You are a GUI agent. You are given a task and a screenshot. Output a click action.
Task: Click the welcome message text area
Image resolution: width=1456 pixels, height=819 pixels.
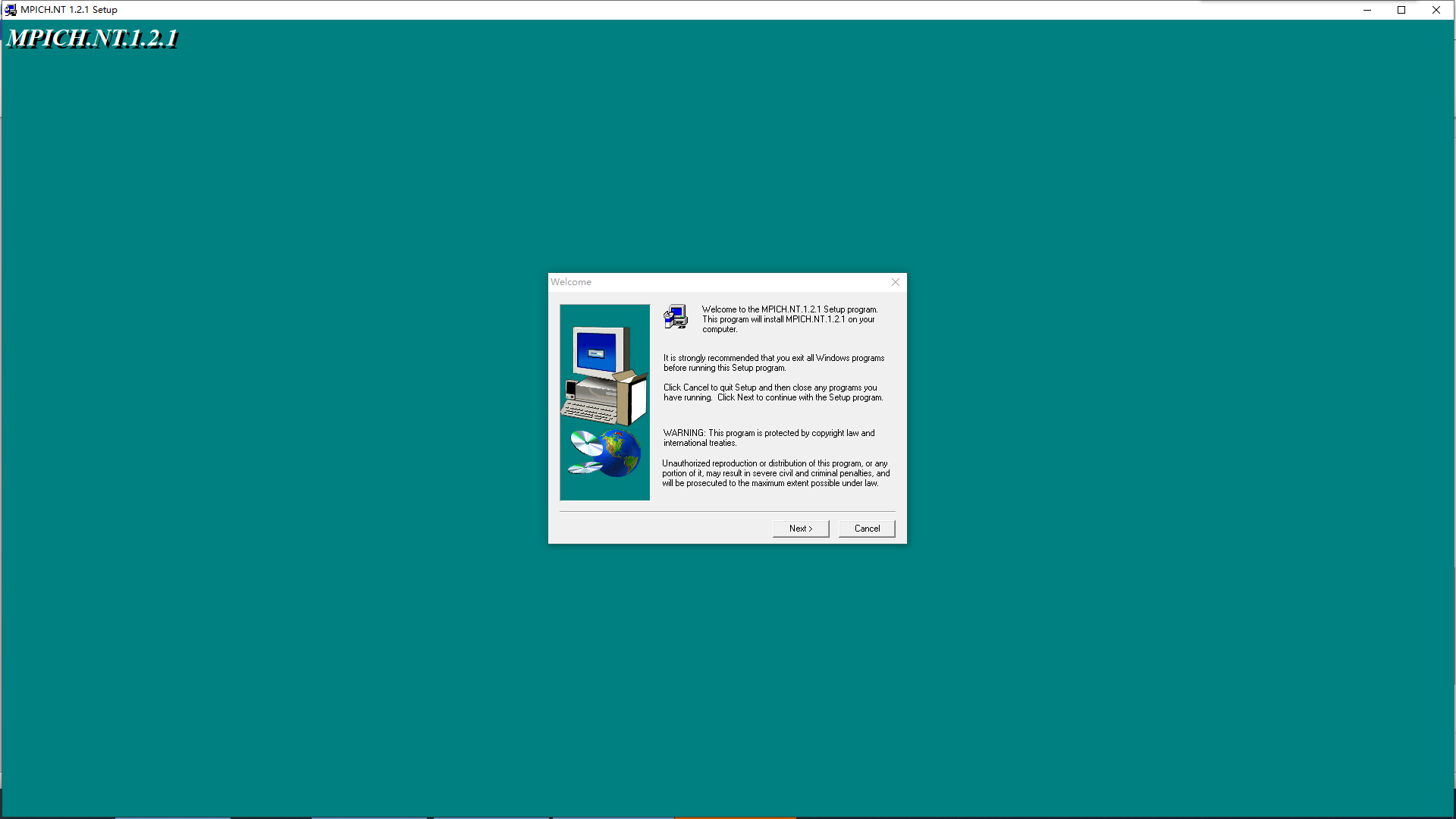point(789,318)
